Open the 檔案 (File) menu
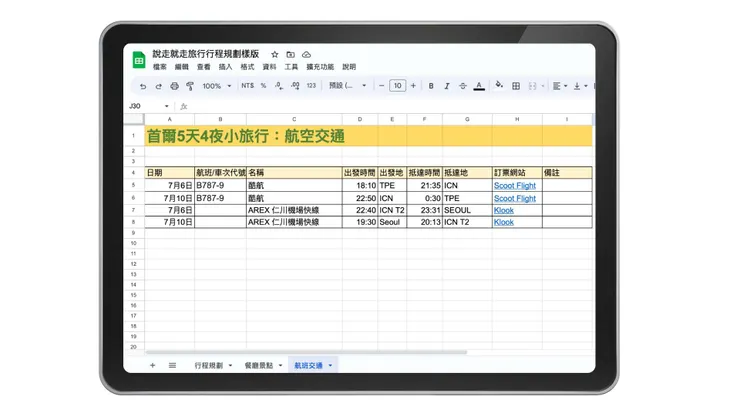The image size is (740, 416). coord(160,67)
